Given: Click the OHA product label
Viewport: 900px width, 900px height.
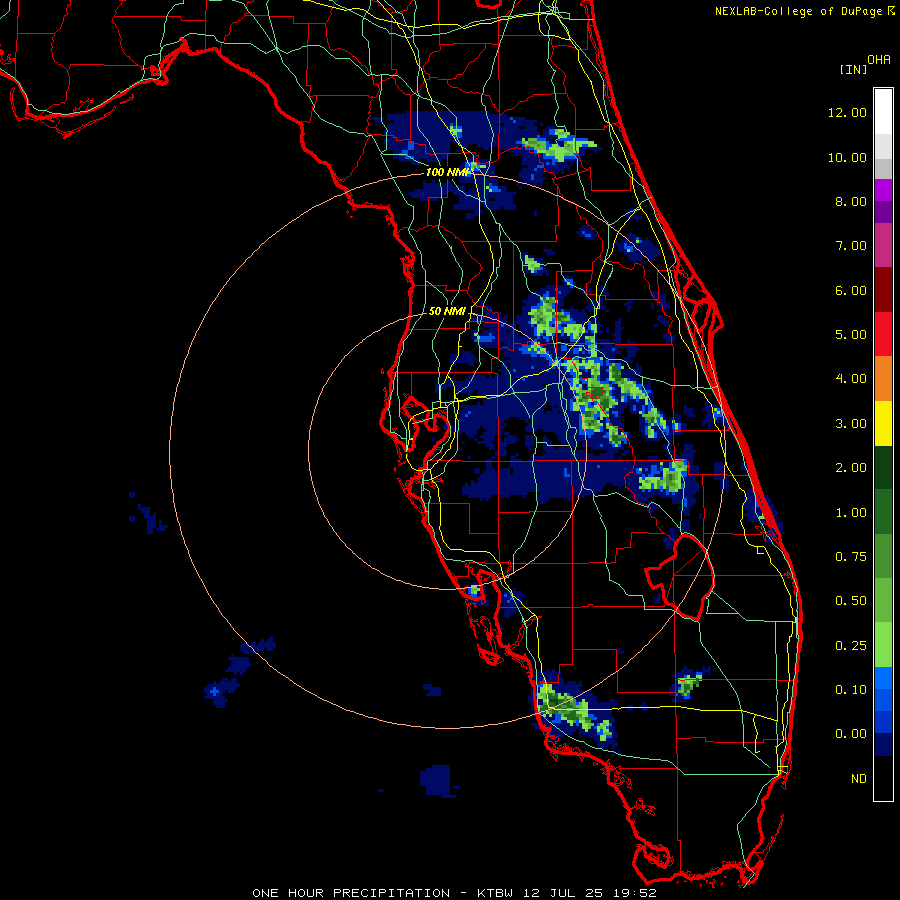Looking at the screenshot, I should pyautogui.click(x=879, y=60).
